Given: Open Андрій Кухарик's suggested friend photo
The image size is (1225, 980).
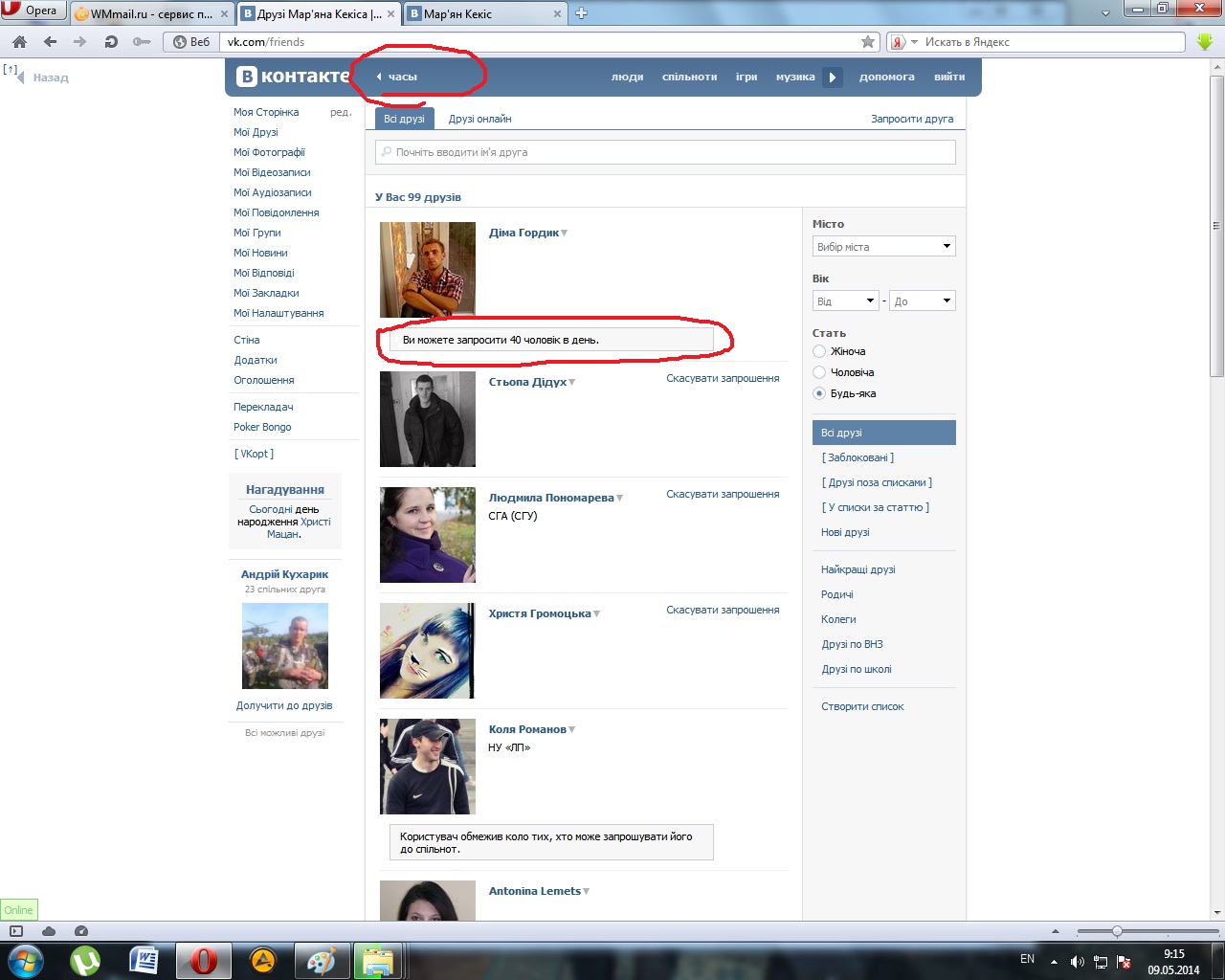Looking at the screenshot, I should (x=285, y=646).
